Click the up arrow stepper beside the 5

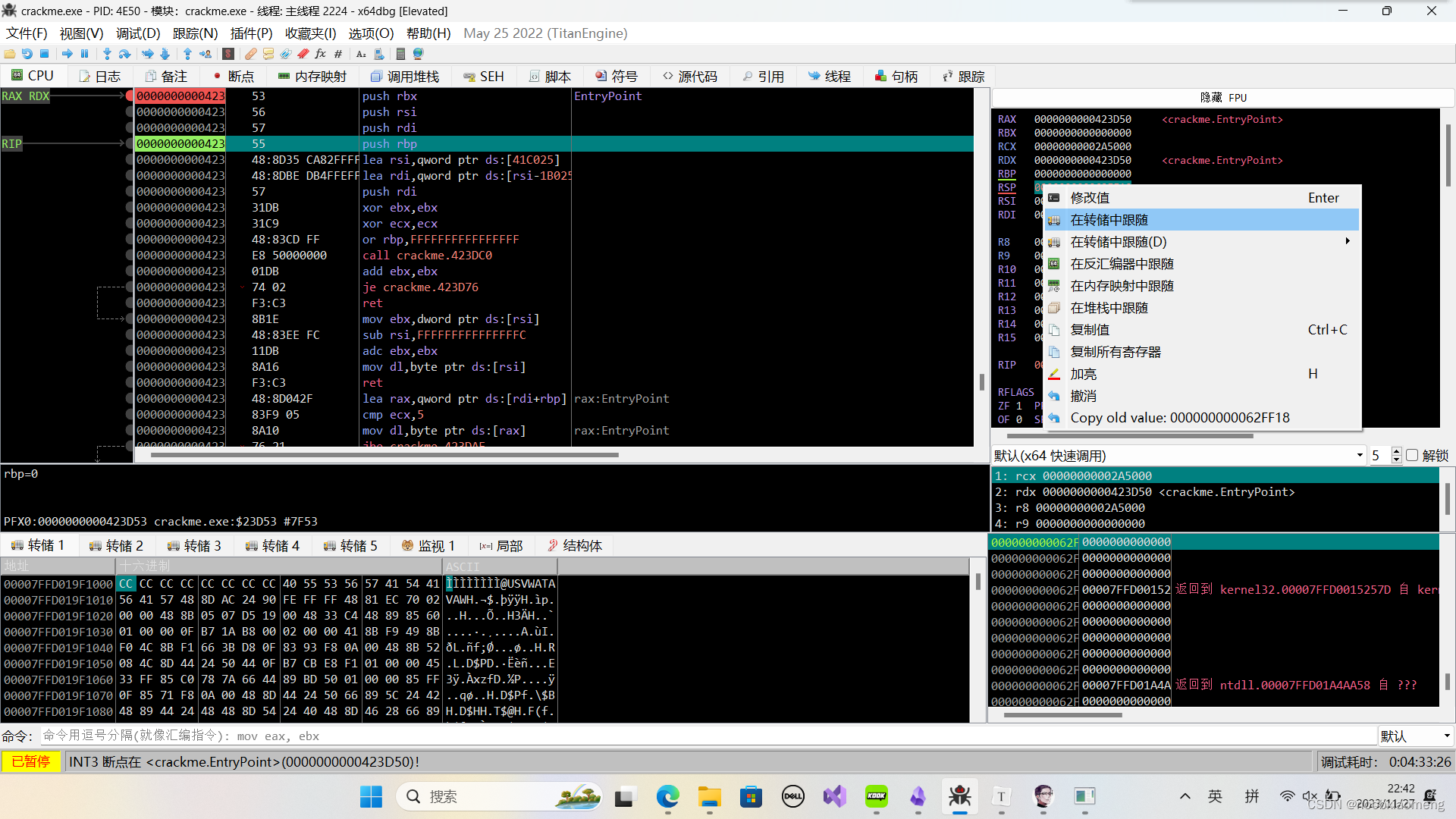pos(1396,450)
